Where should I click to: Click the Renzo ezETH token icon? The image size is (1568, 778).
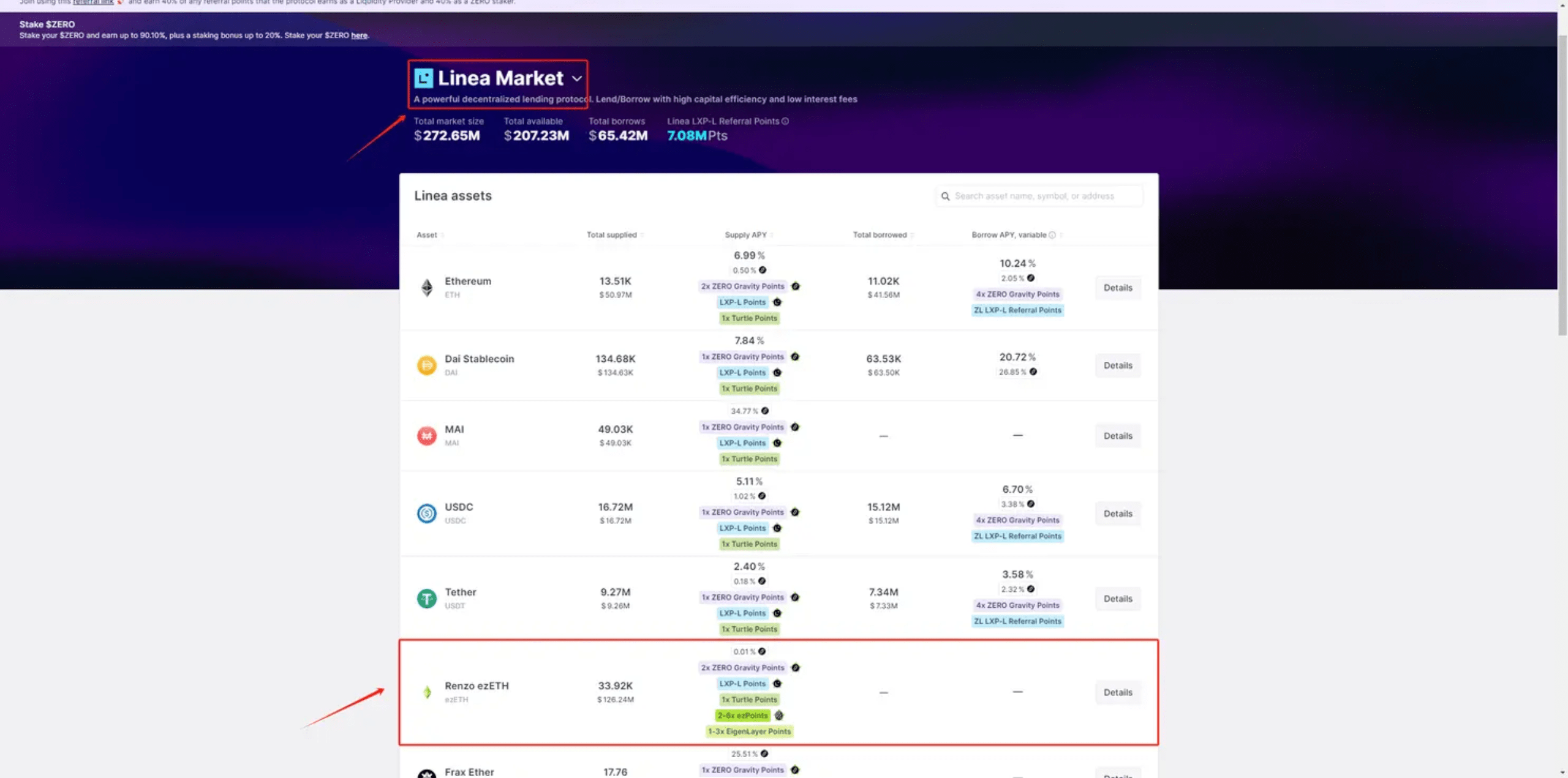(x=427, y=692)
